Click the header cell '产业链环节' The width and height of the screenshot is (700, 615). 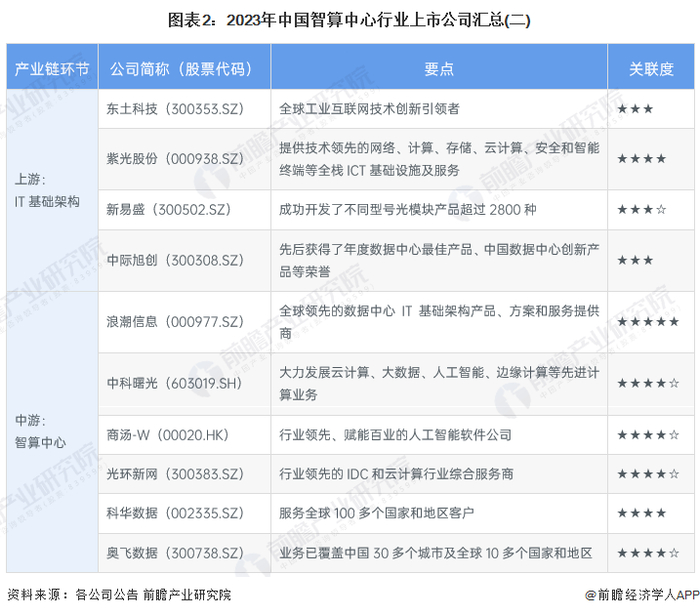[52, 68]
